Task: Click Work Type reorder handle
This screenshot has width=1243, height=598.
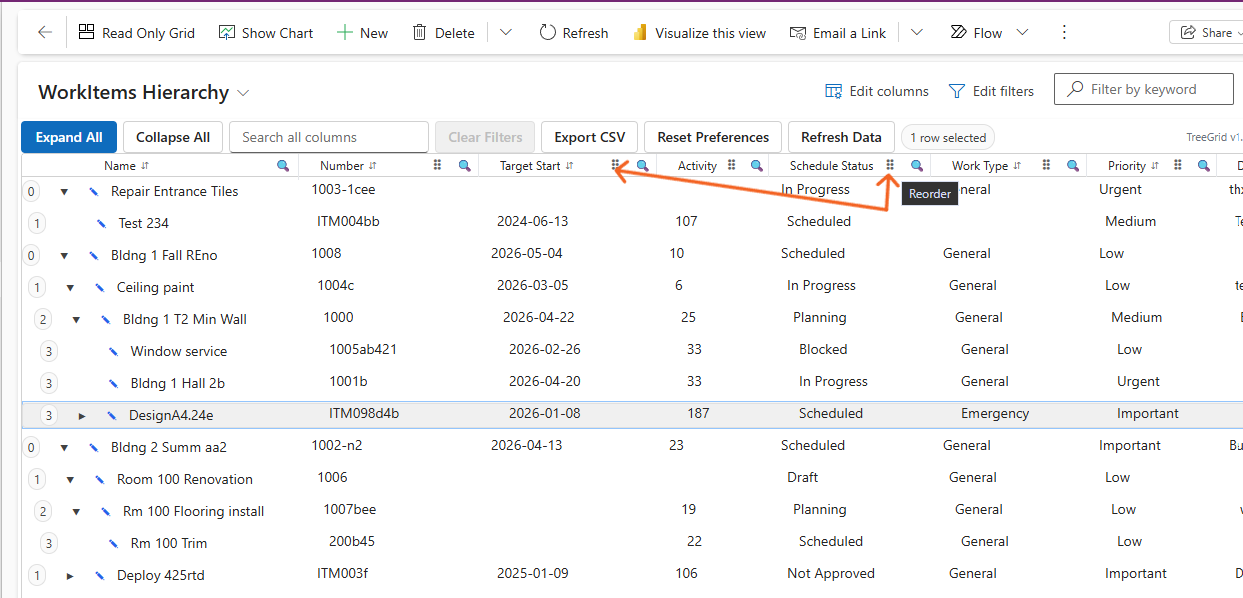Action: click(x=1047, y=166)
